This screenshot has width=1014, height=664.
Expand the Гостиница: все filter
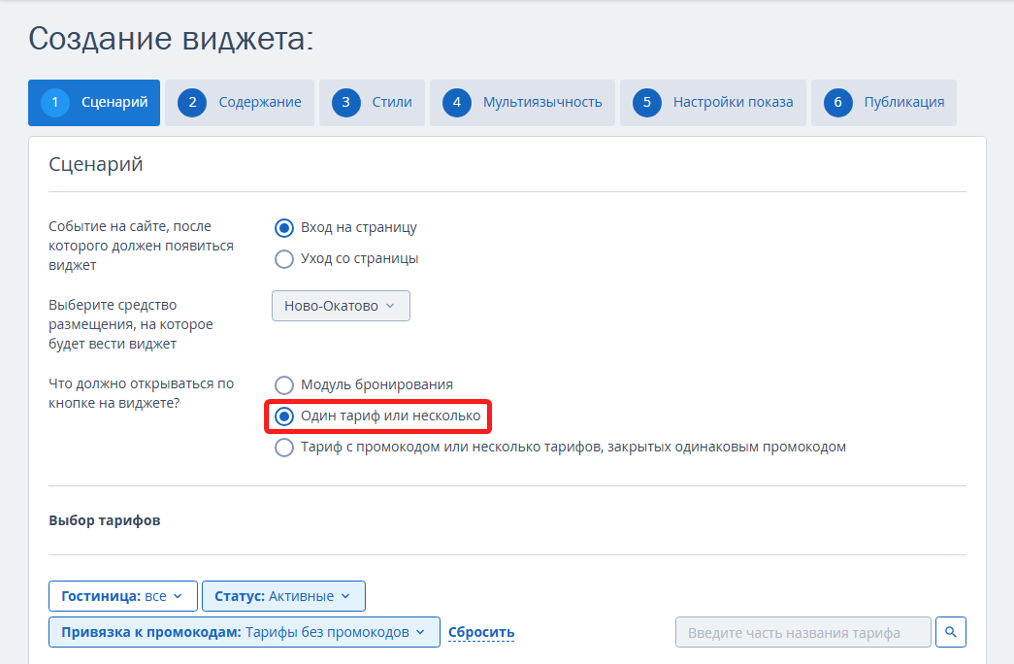123,596
